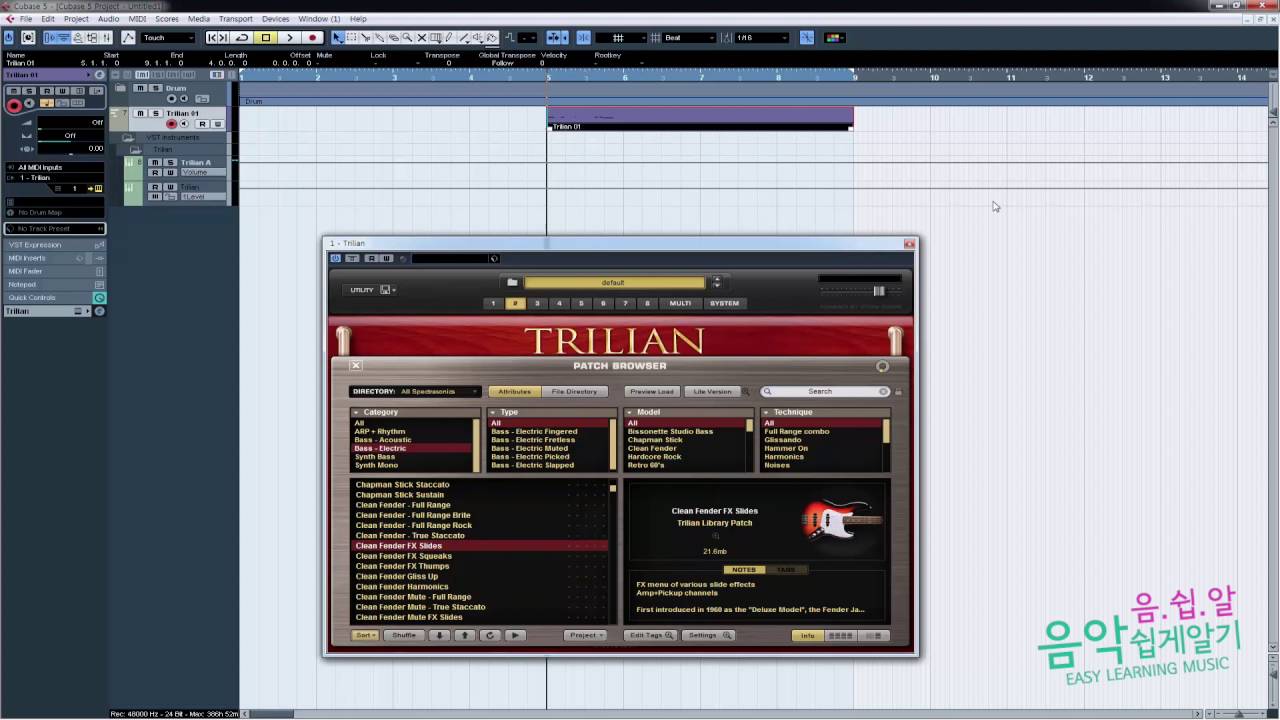Open the File menu
The width and height of the screenshot is (1280, 720).
pos(26,19)
